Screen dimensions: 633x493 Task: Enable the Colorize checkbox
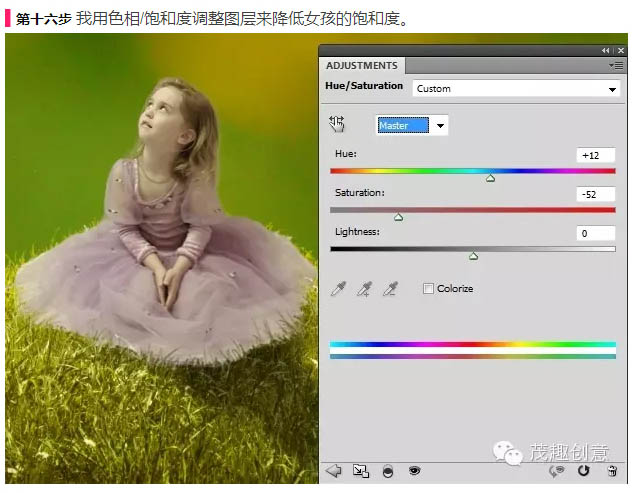pos(428,289)
